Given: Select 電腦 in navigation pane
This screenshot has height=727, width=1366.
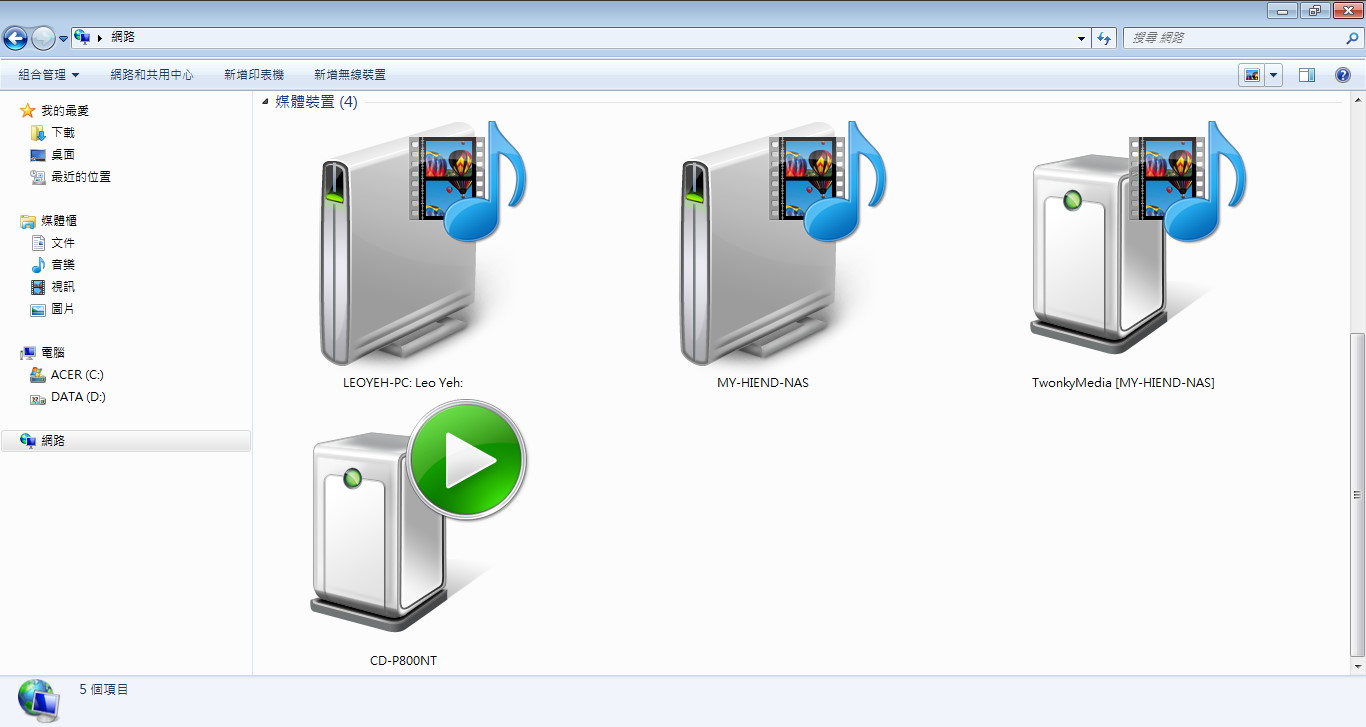Looking at the screenshot, I should pos(53,353).
